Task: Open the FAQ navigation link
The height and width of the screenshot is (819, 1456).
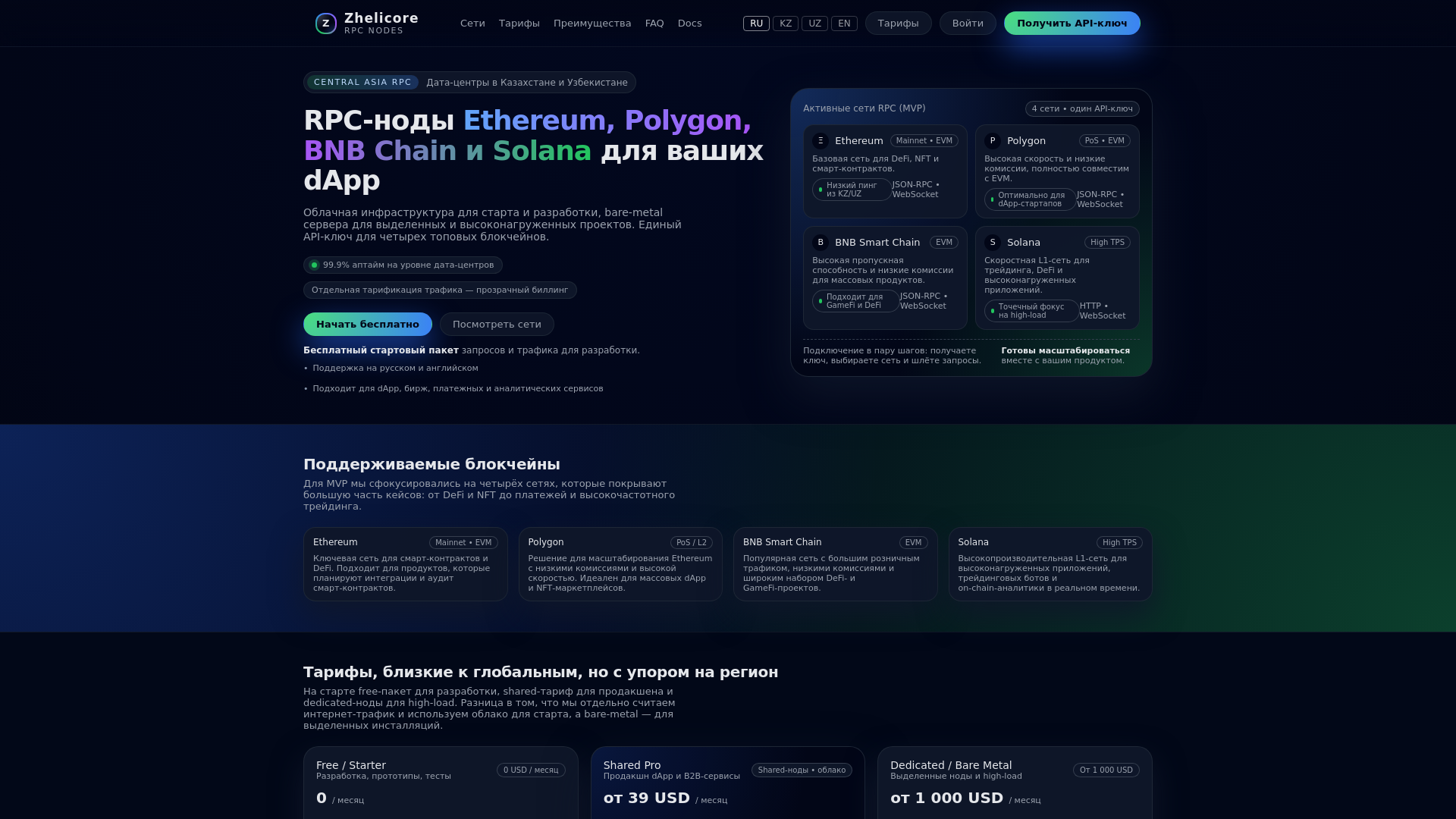Action: (654, 24)
